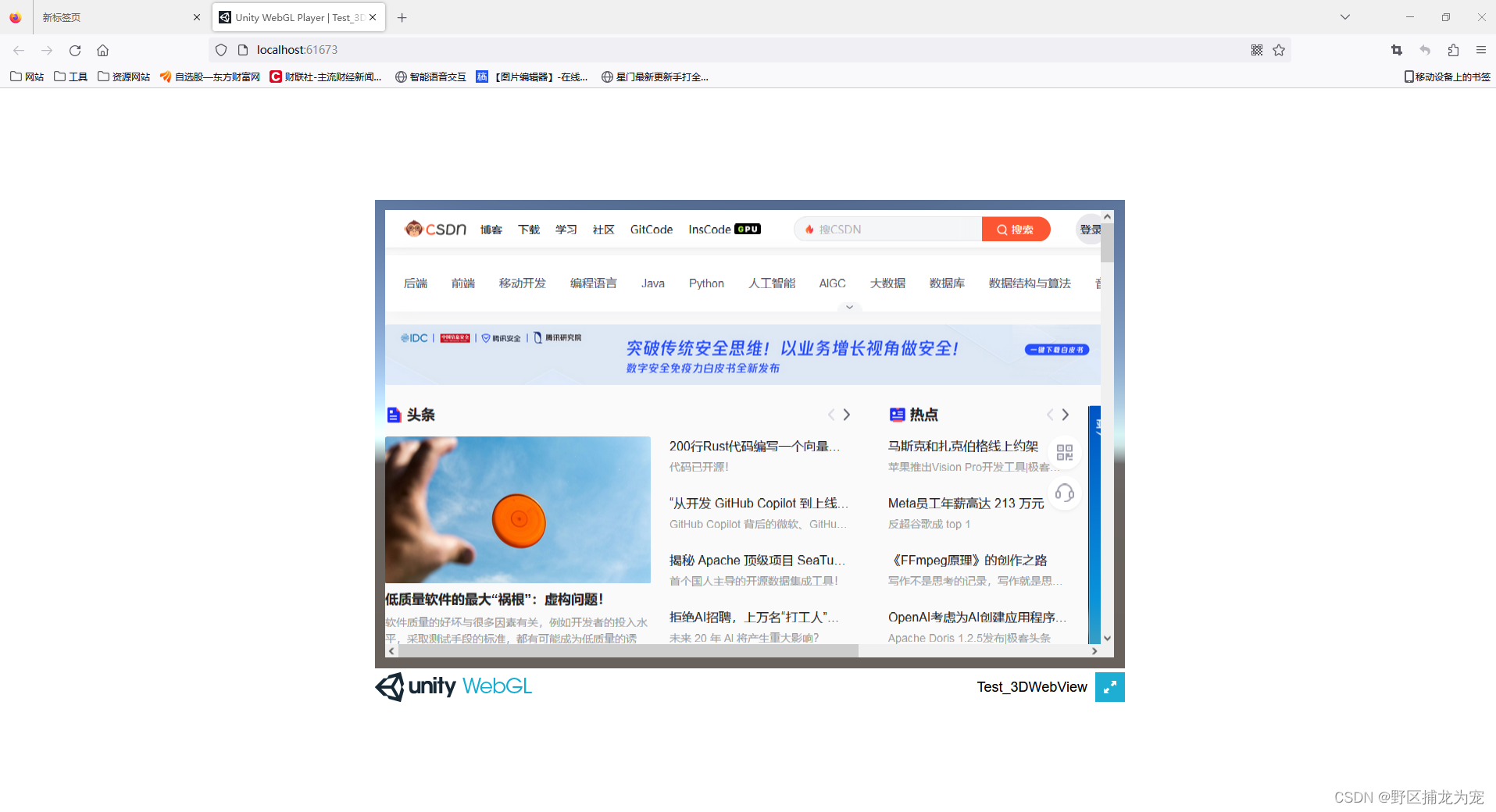The height and width of the screenshot is (812, 1496).
Task: Open the 资源网站 bookmark folder
Action: point(123,77)
